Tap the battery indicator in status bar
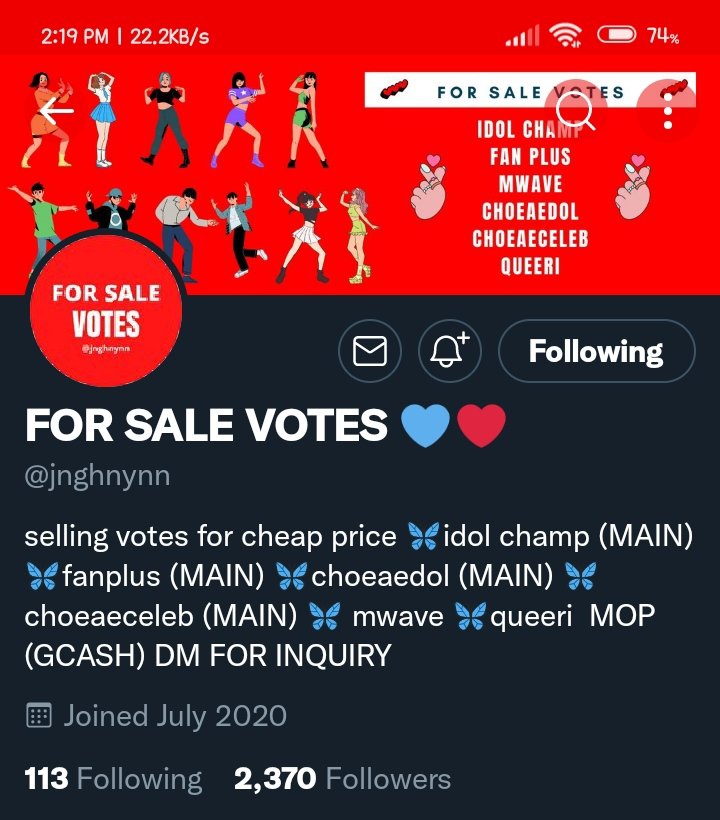The image size is (720, 820). tap(617, 35)
